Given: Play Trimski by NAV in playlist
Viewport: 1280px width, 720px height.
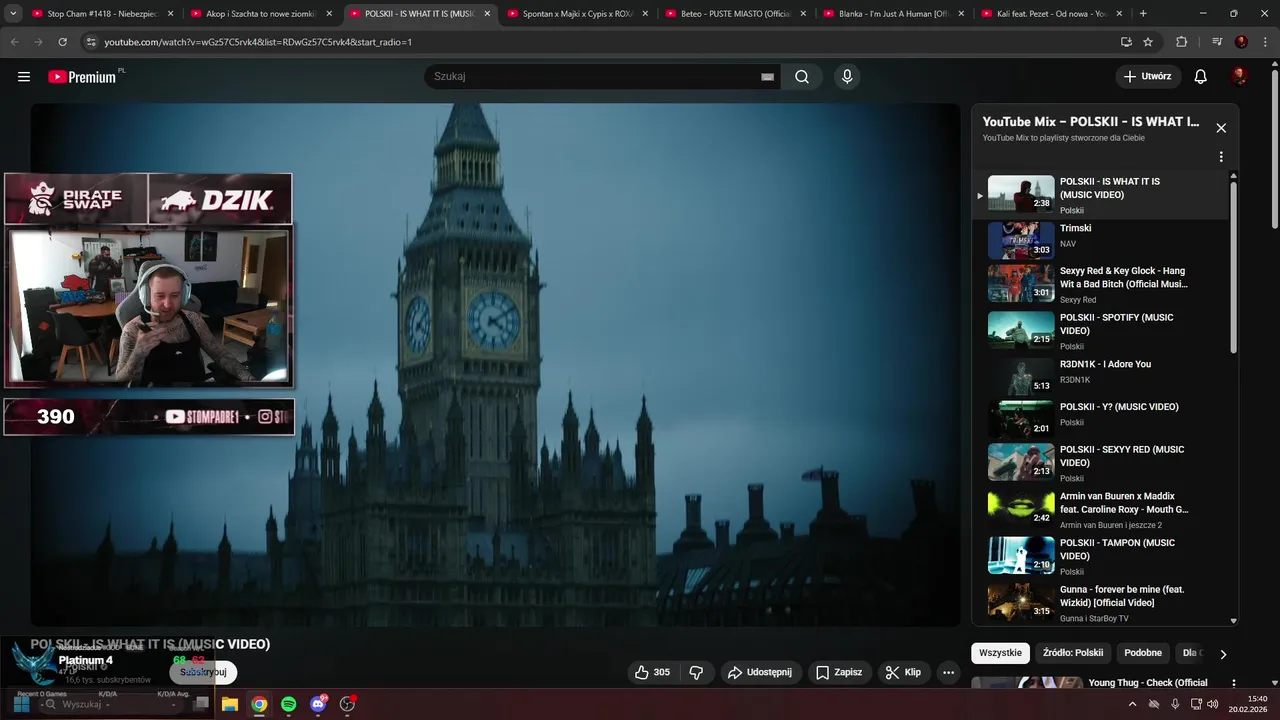Looking at the screenshot, I should coord(1100,241).
